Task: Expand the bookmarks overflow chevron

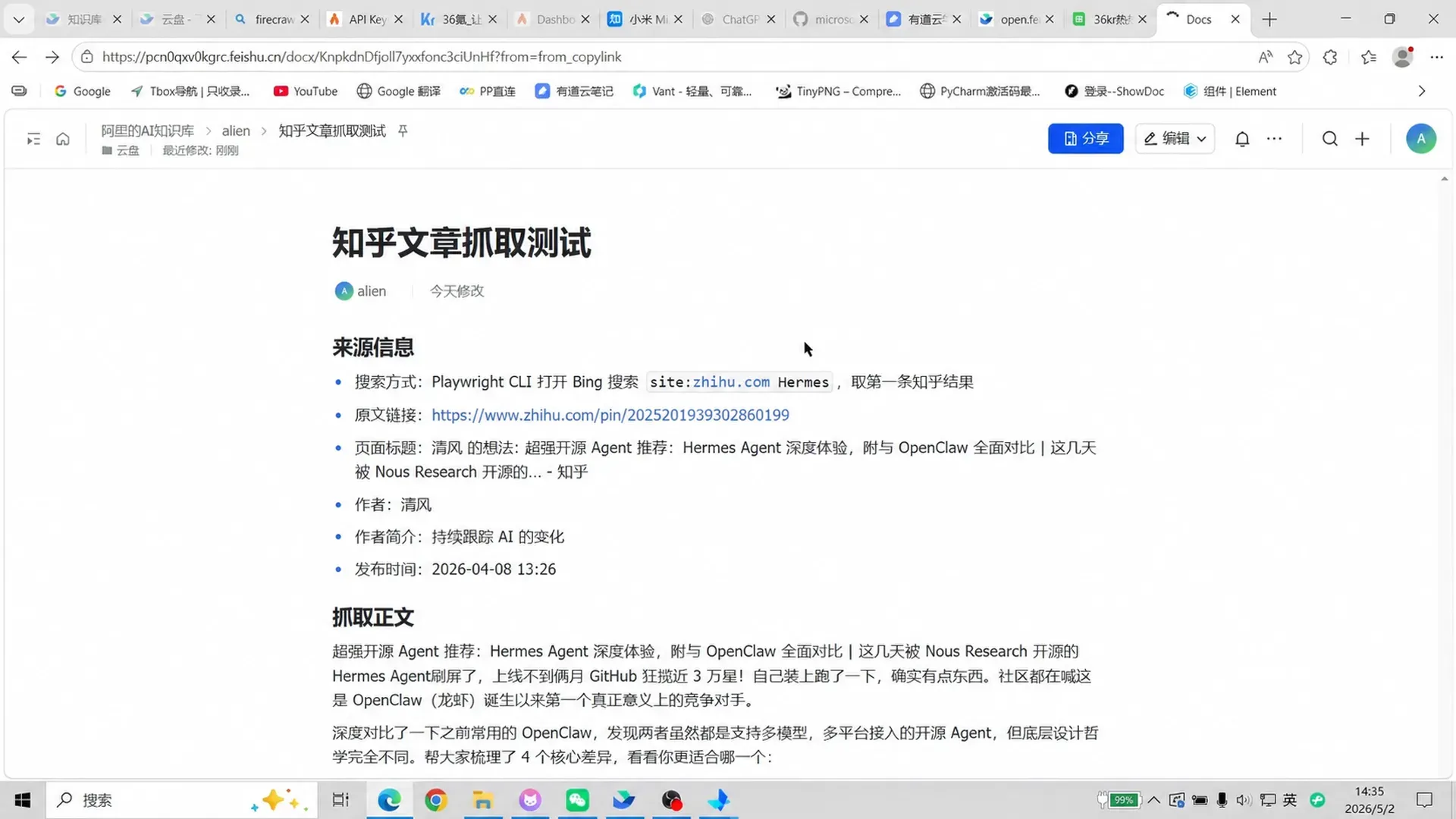Action: 1422,91
